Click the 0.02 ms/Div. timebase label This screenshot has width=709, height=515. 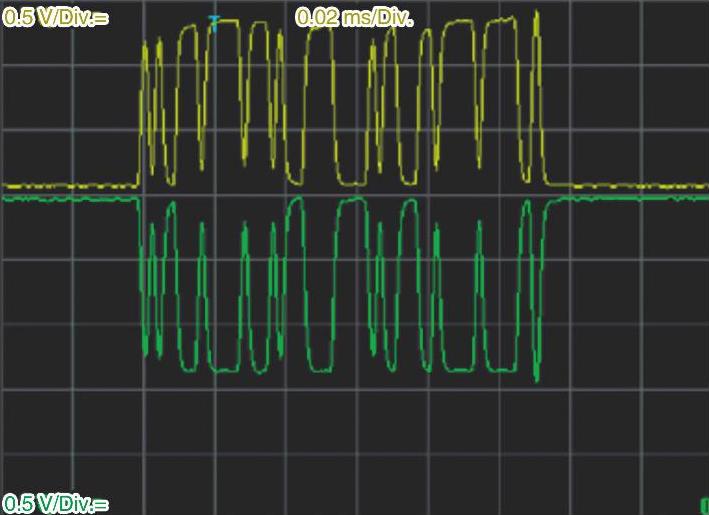point(354,18)
